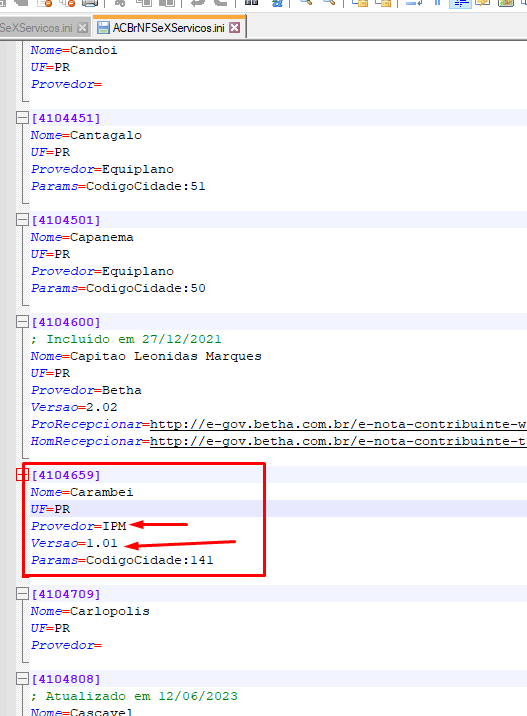This screenshot has height=716, width=527.
Task: Click the section header [4104808]
Action: 66,679
